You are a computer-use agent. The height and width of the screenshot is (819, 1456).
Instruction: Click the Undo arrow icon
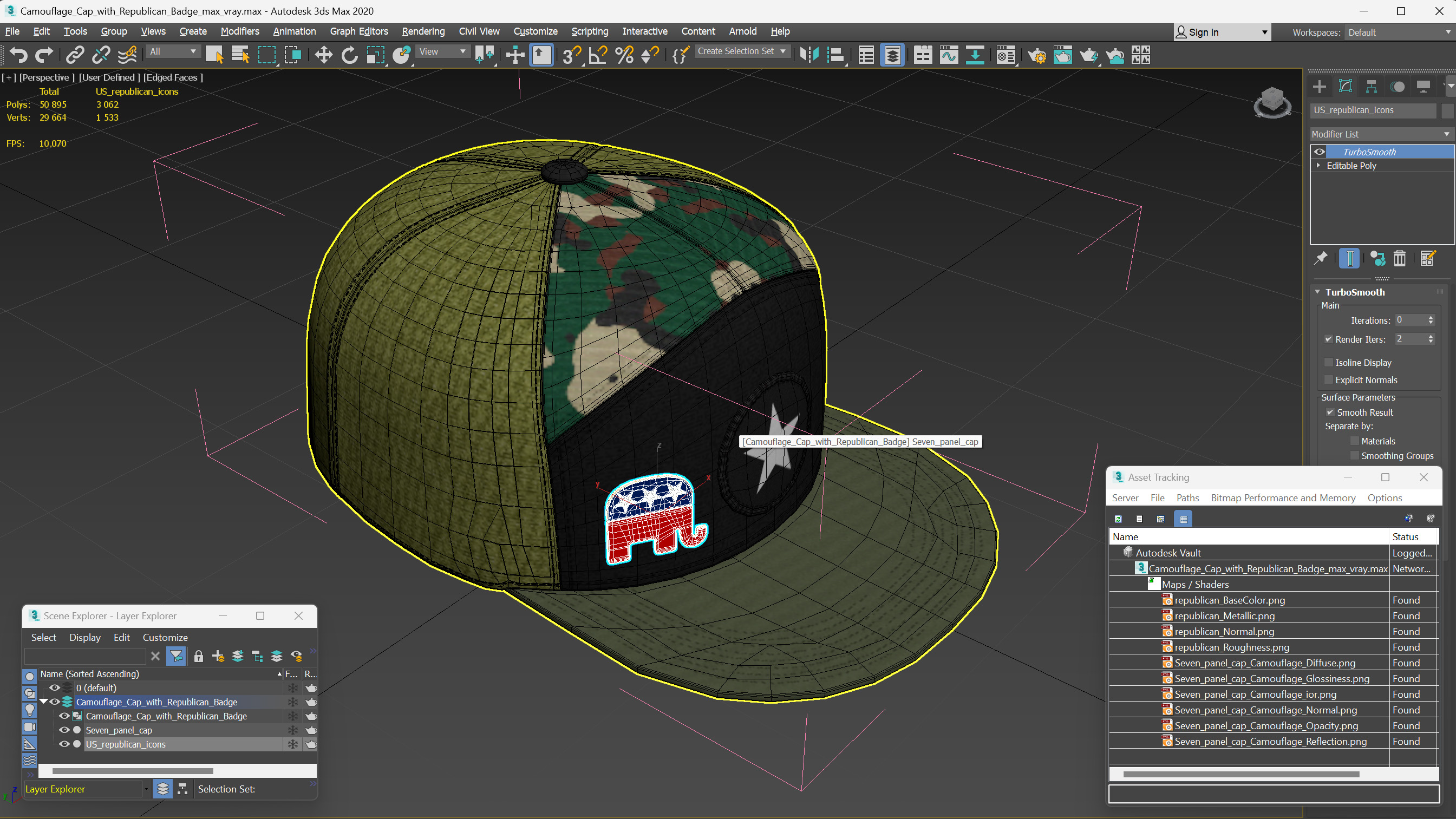(x=18, y=55)
